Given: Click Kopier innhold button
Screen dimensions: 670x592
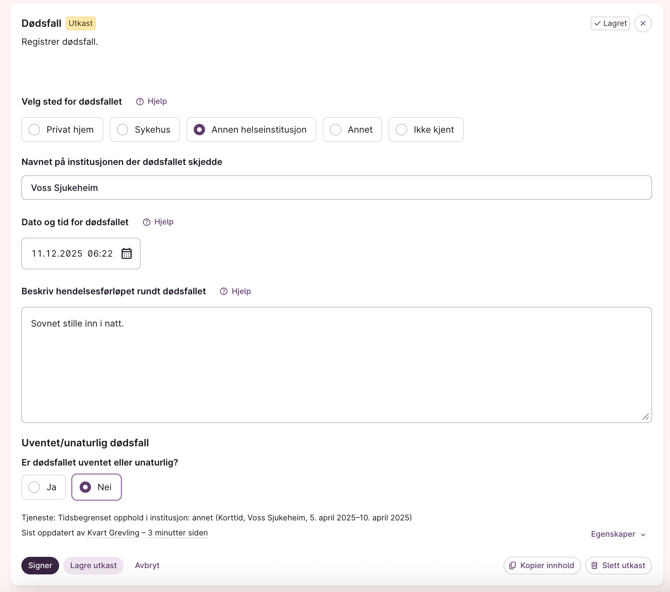Looking at the screenshot, I should 542,565.
